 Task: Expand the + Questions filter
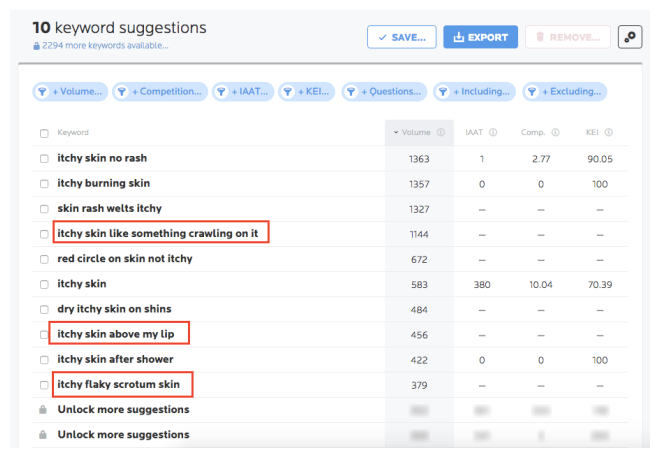[385, 92]
